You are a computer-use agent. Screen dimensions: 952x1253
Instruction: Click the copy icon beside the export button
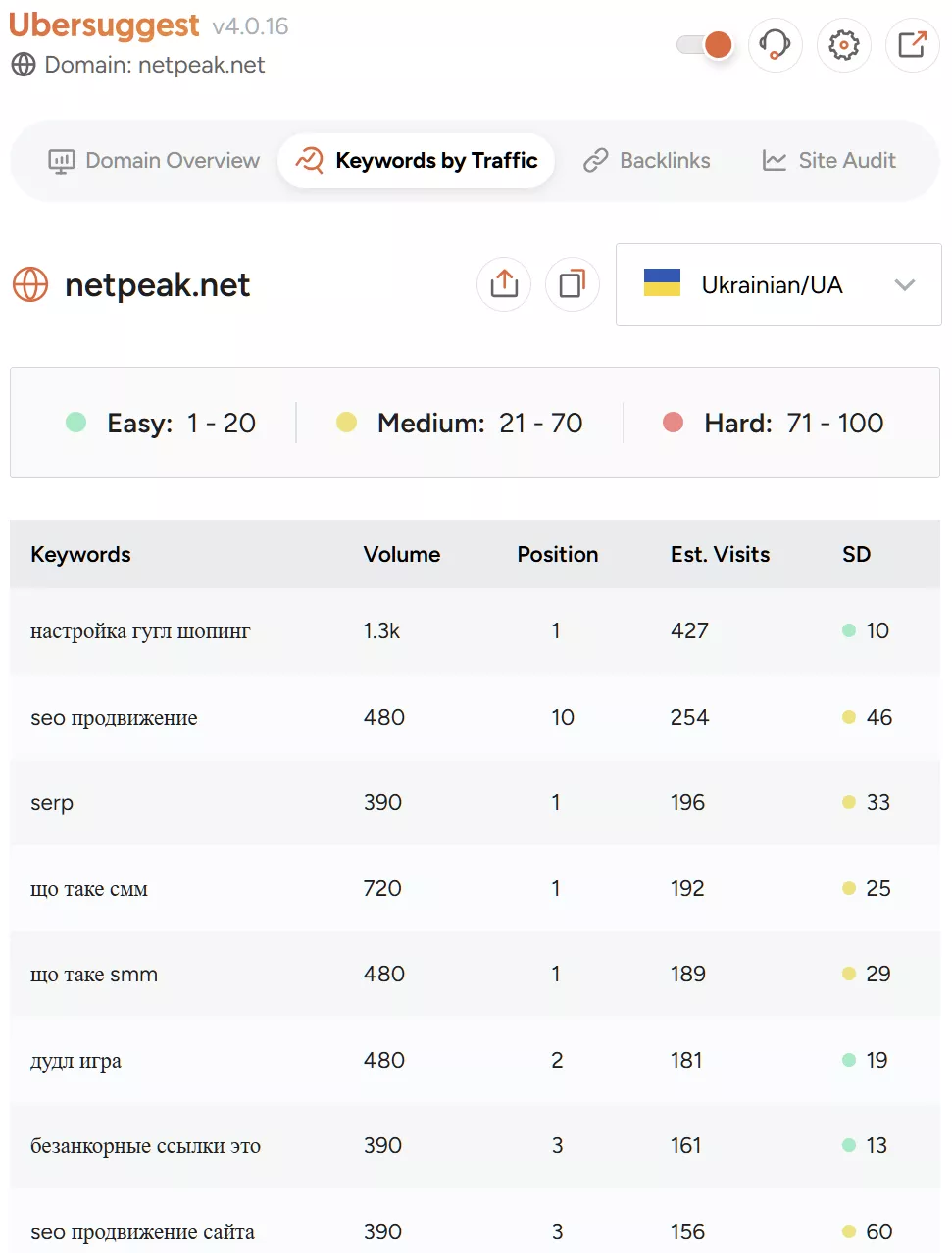[x=572, y=283]
